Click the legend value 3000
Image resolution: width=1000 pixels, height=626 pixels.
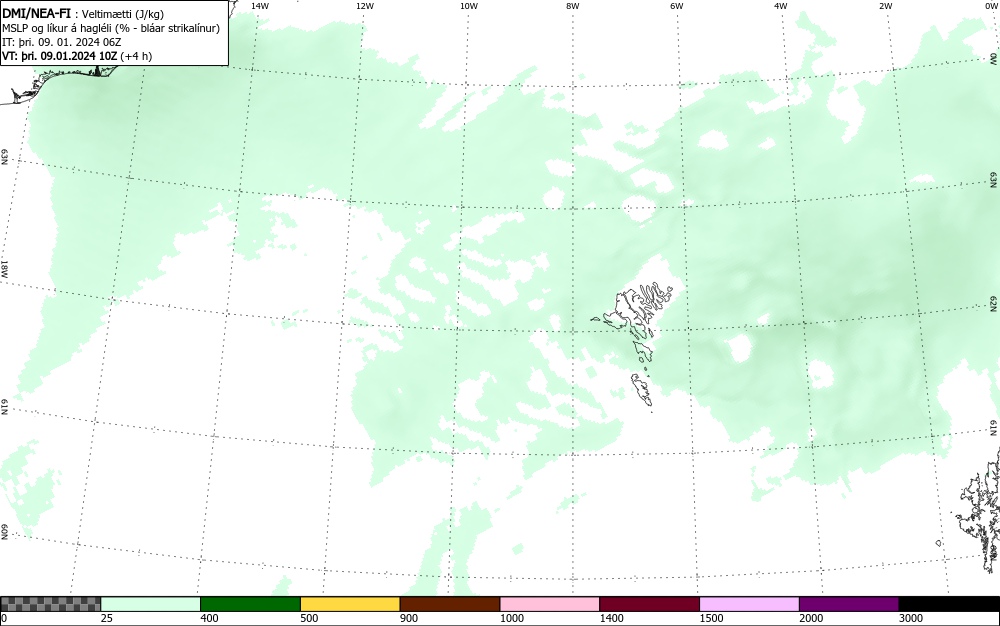pos(911,618)
